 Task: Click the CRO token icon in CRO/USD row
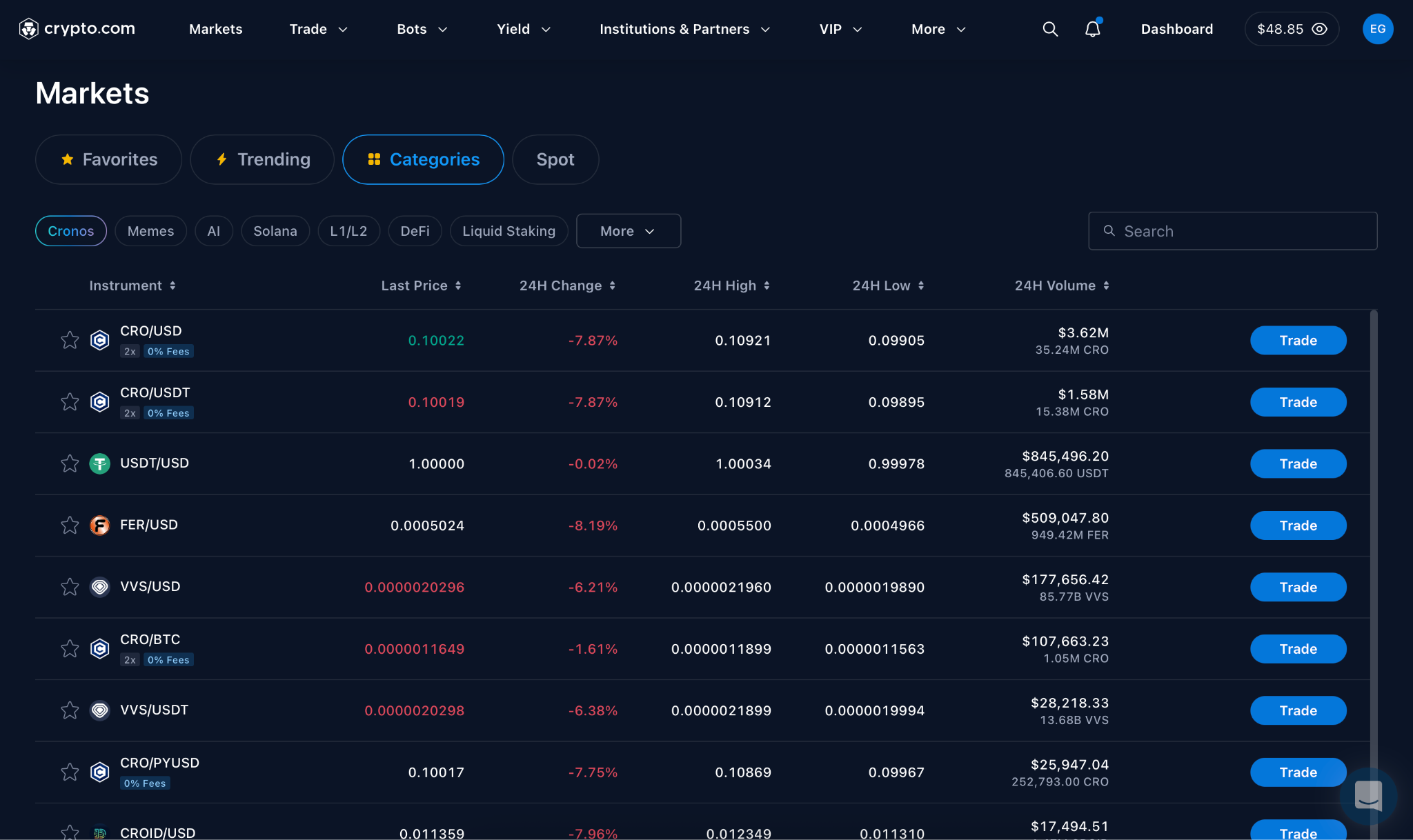(99, 340)
